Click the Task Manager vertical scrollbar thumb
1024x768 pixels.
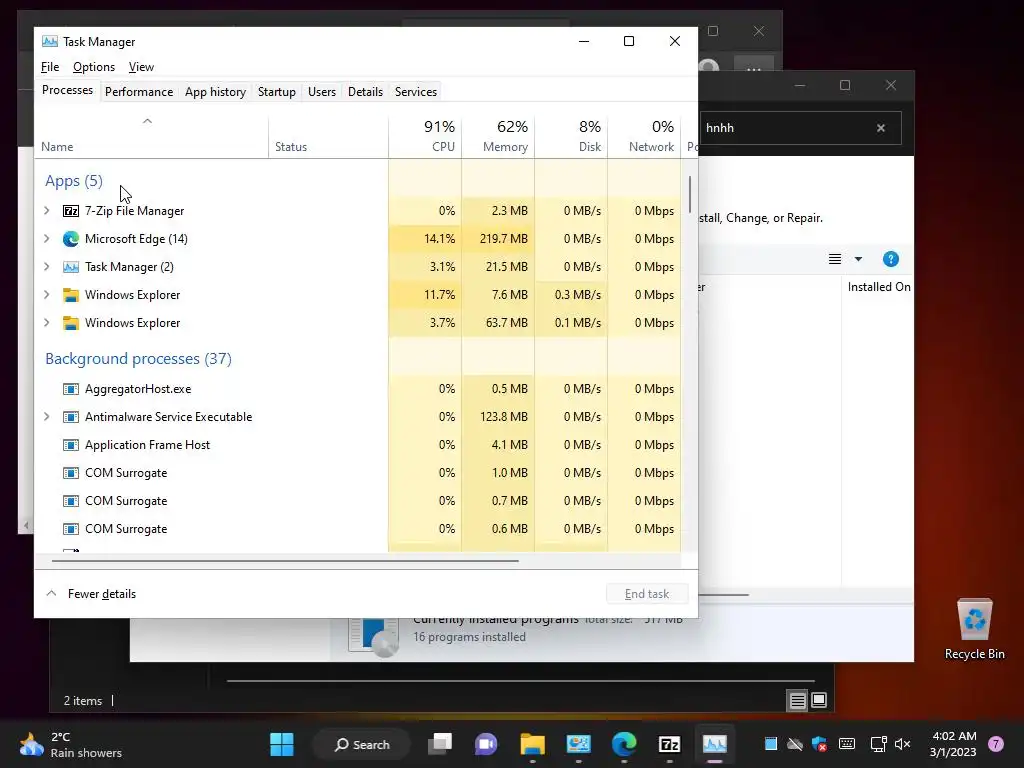pyautogui.click(x=690, y=194)
